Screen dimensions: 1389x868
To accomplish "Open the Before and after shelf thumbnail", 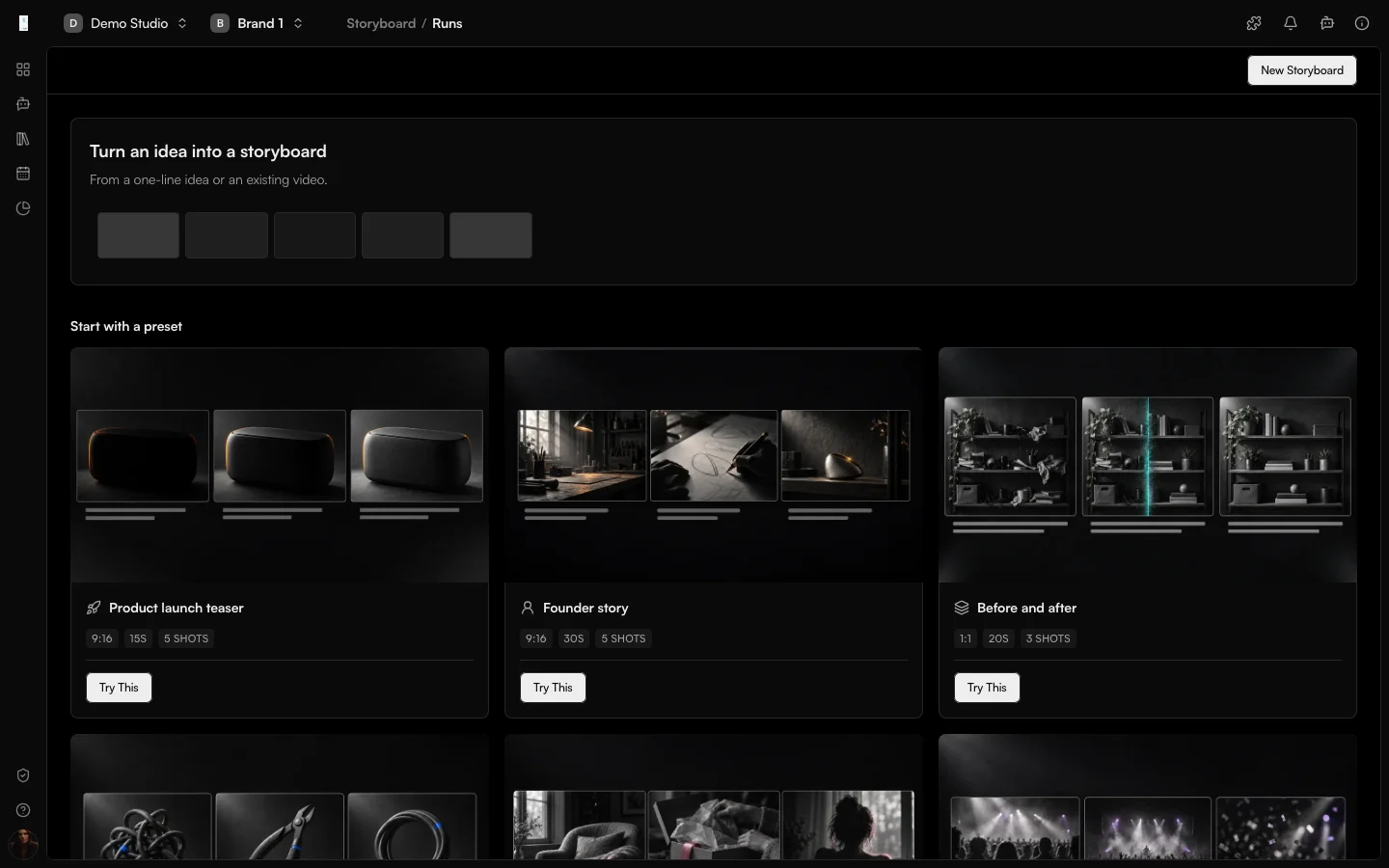I will pyautogui.click(x=1148, y=465).
